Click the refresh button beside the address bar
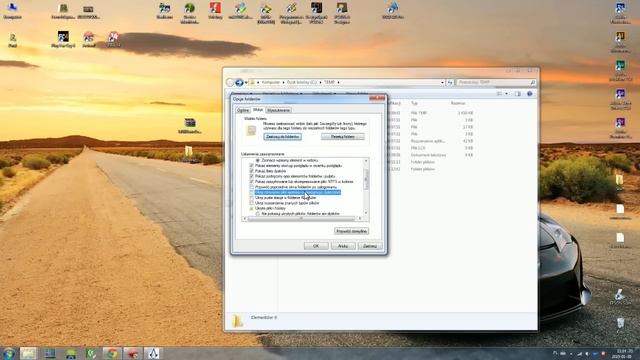 point(450,82)
